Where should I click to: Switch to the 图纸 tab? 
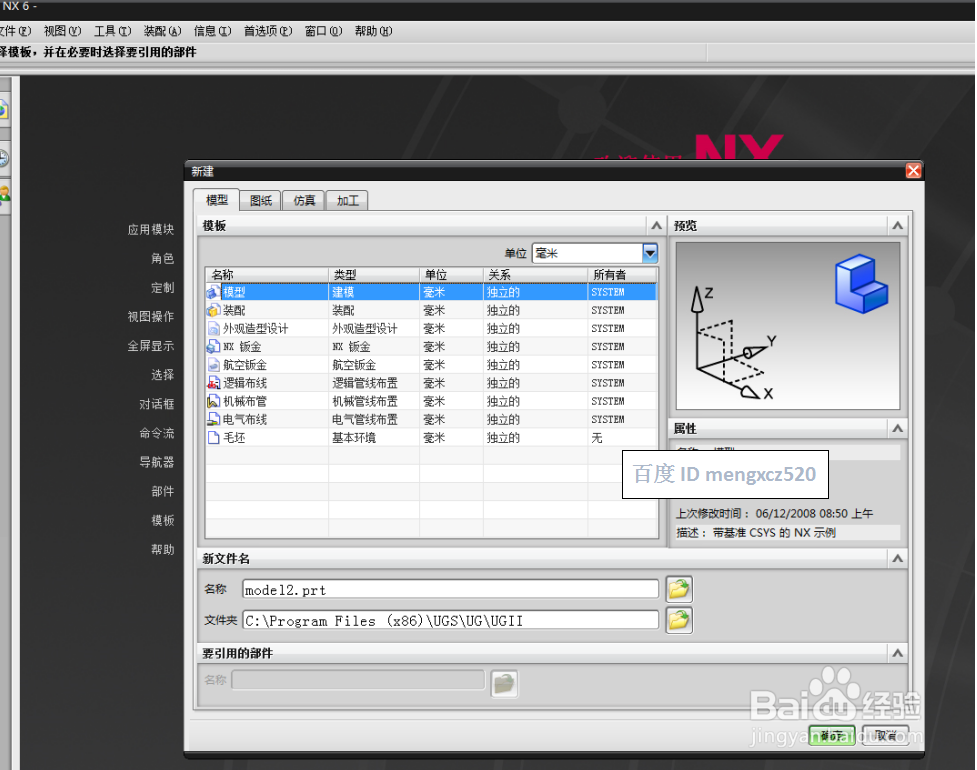(x=260, y=201)
